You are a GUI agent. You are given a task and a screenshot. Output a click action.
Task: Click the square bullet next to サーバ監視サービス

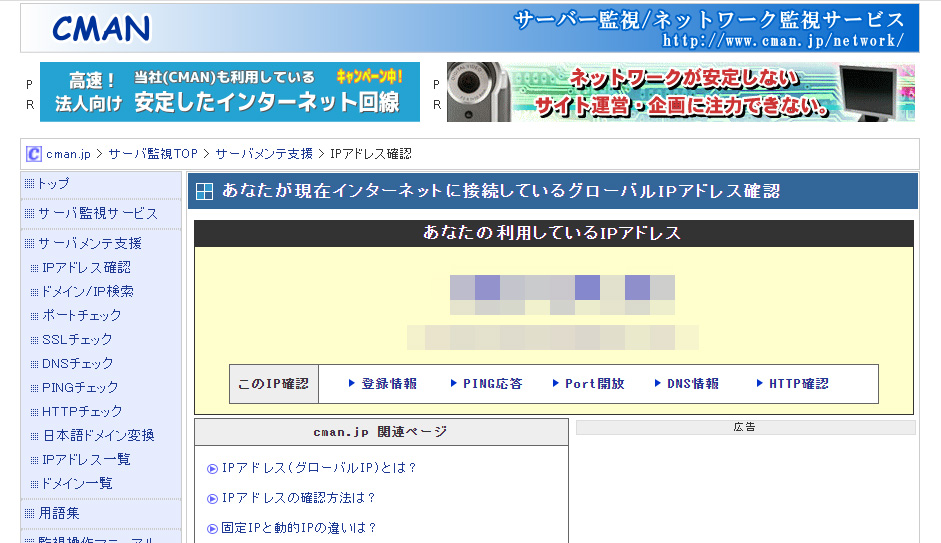[29, 214]
